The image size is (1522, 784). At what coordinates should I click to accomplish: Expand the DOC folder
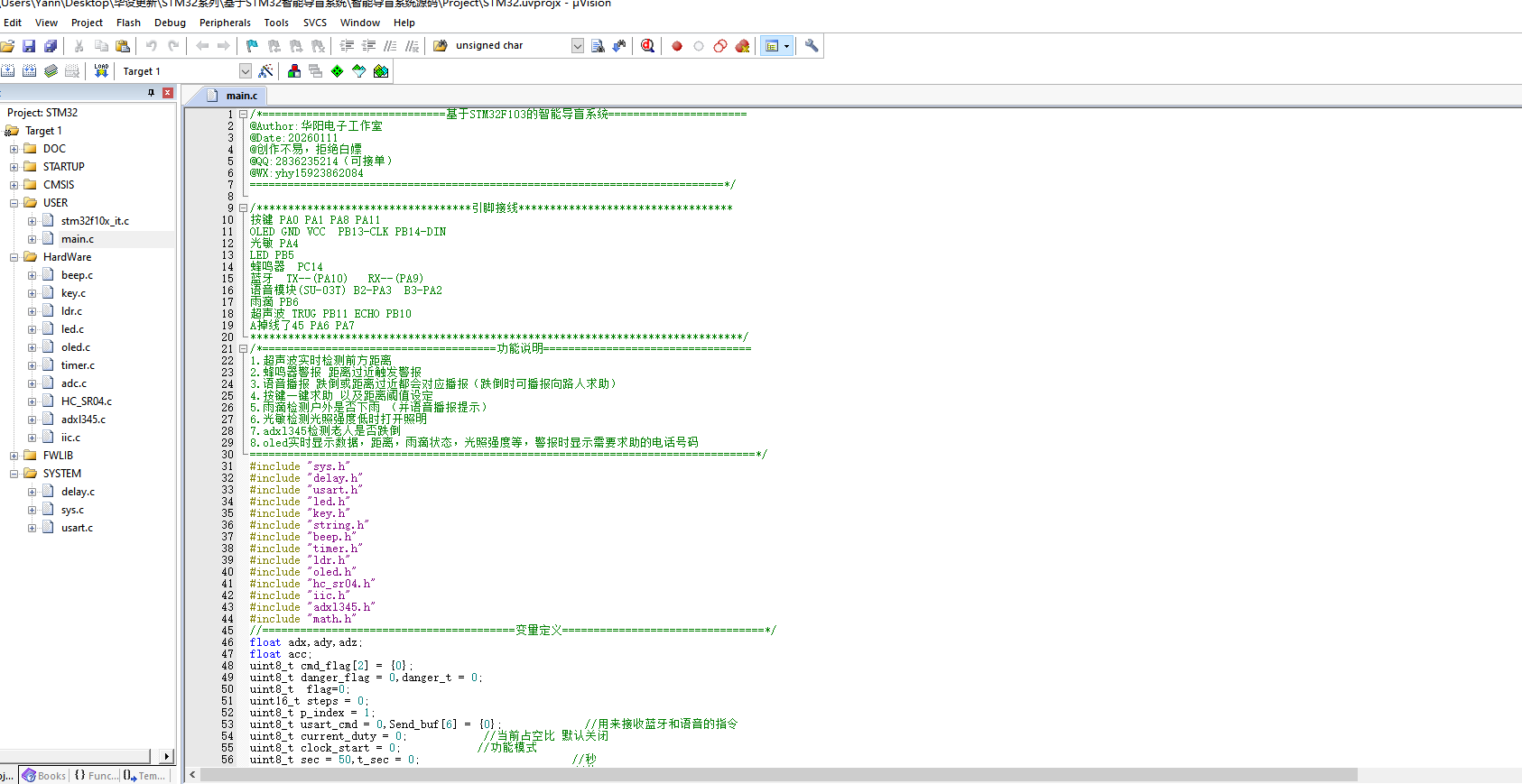click(x=14, y=149)
